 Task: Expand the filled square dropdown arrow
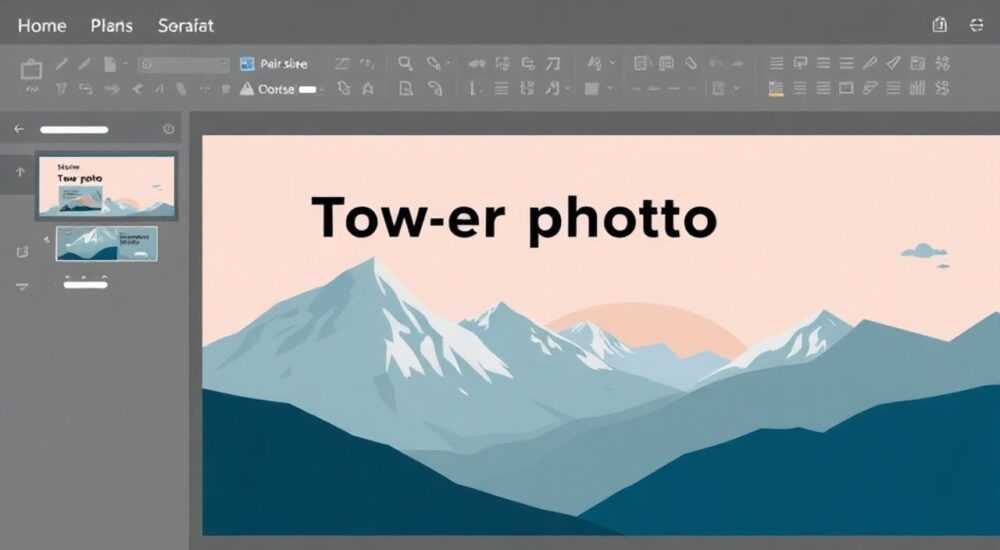610,89
